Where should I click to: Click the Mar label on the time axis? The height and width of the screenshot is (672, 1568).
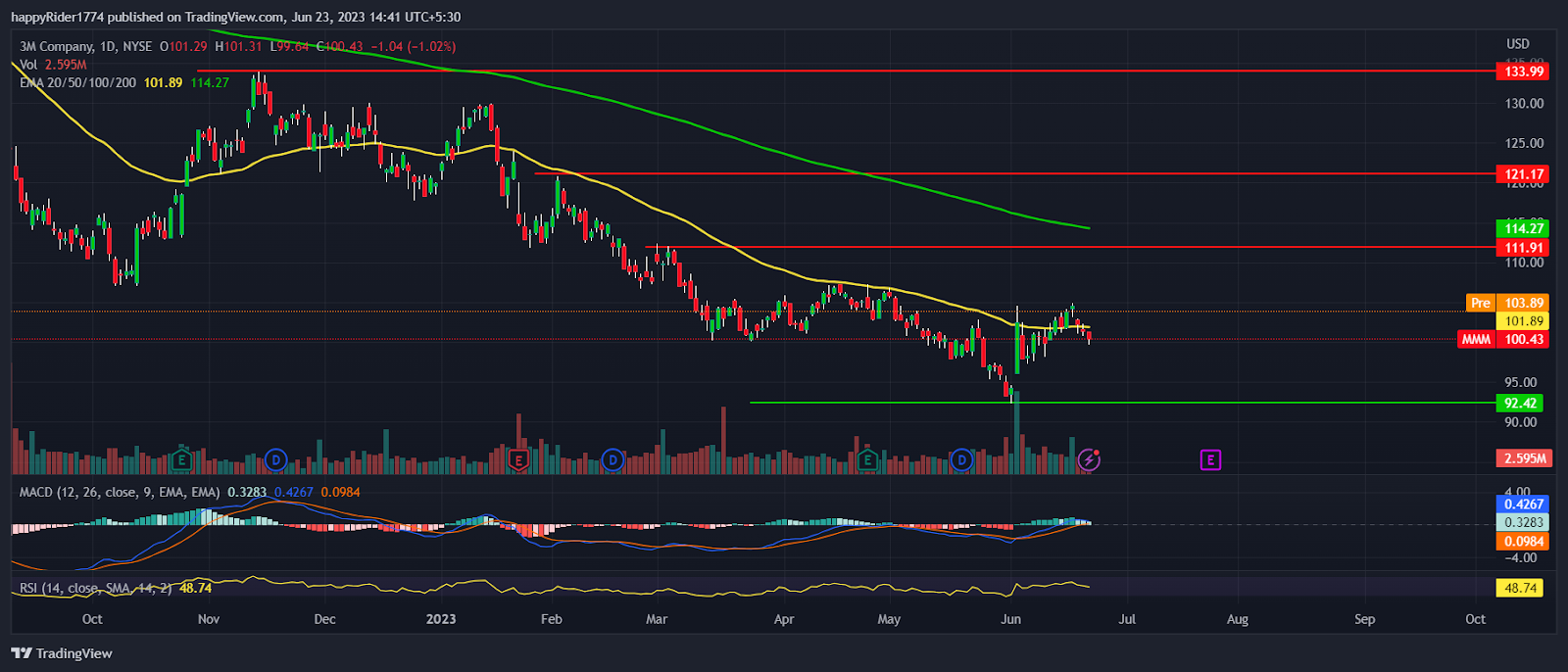(657, 619)
